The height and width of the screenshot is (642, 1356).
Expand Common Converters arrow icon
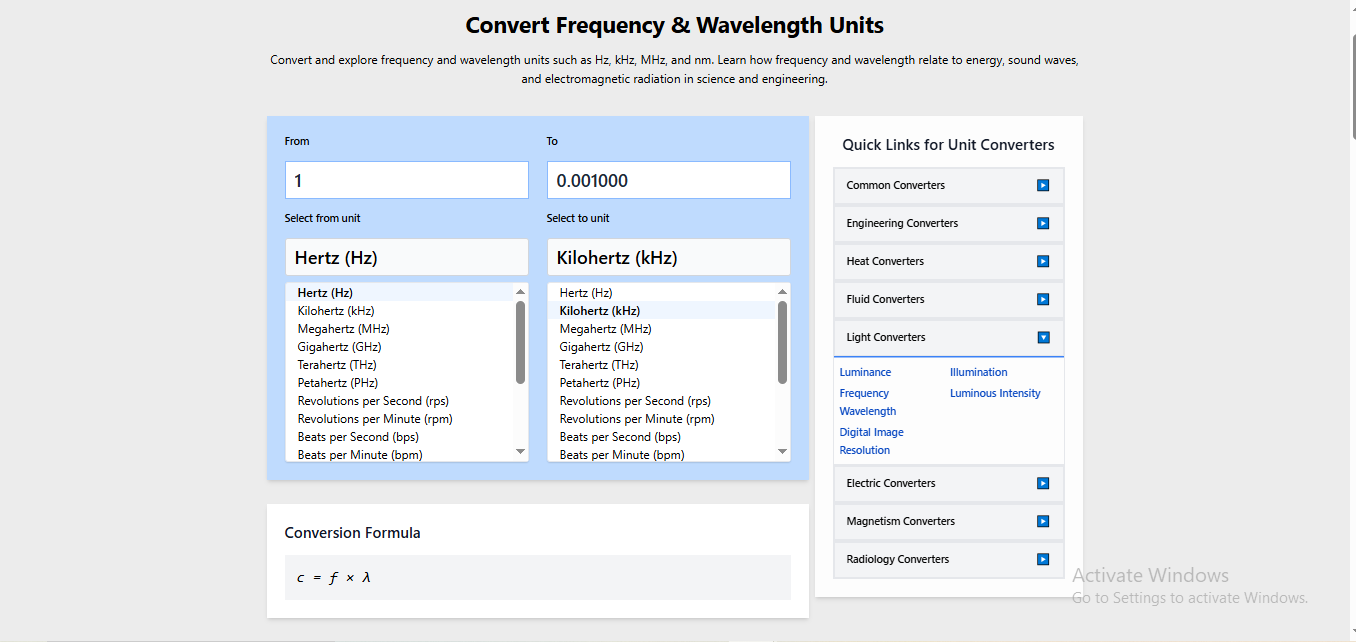tap(1043, 185)
